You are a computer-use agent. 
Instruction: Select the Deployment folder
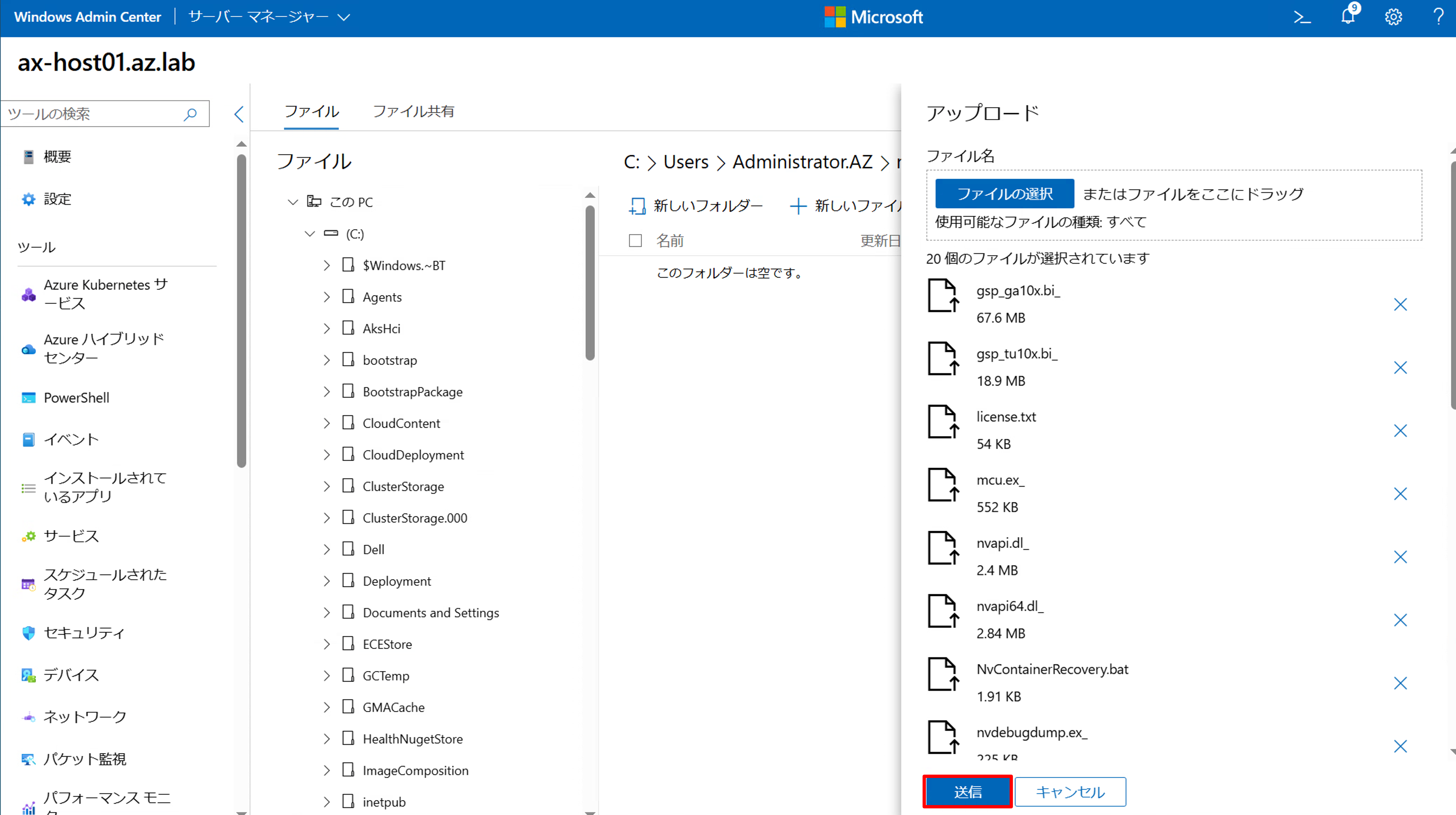(x=397, y=581)
